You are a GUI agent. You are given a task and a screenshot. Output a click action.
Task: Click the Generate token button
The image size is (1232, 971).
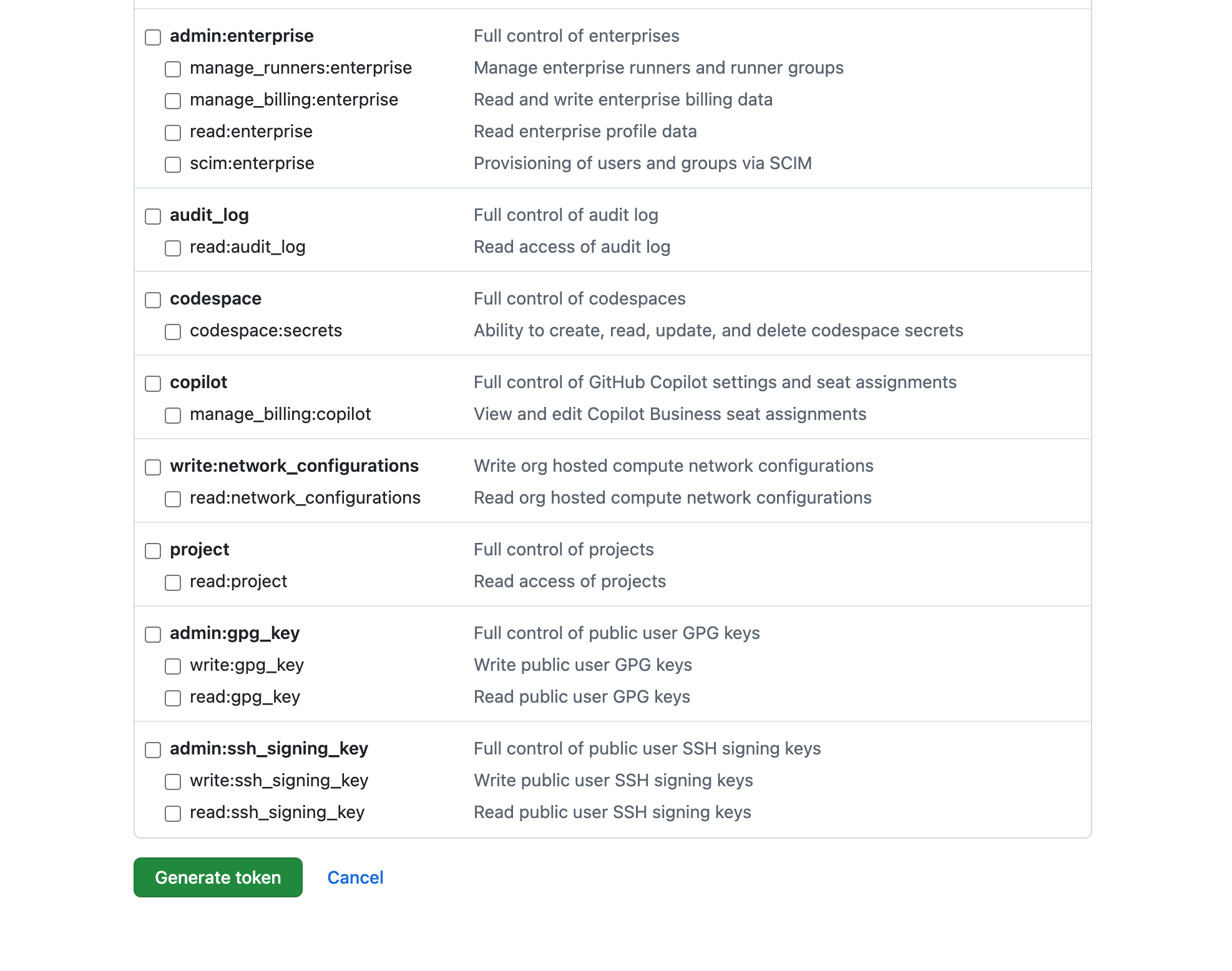(217, 877)
